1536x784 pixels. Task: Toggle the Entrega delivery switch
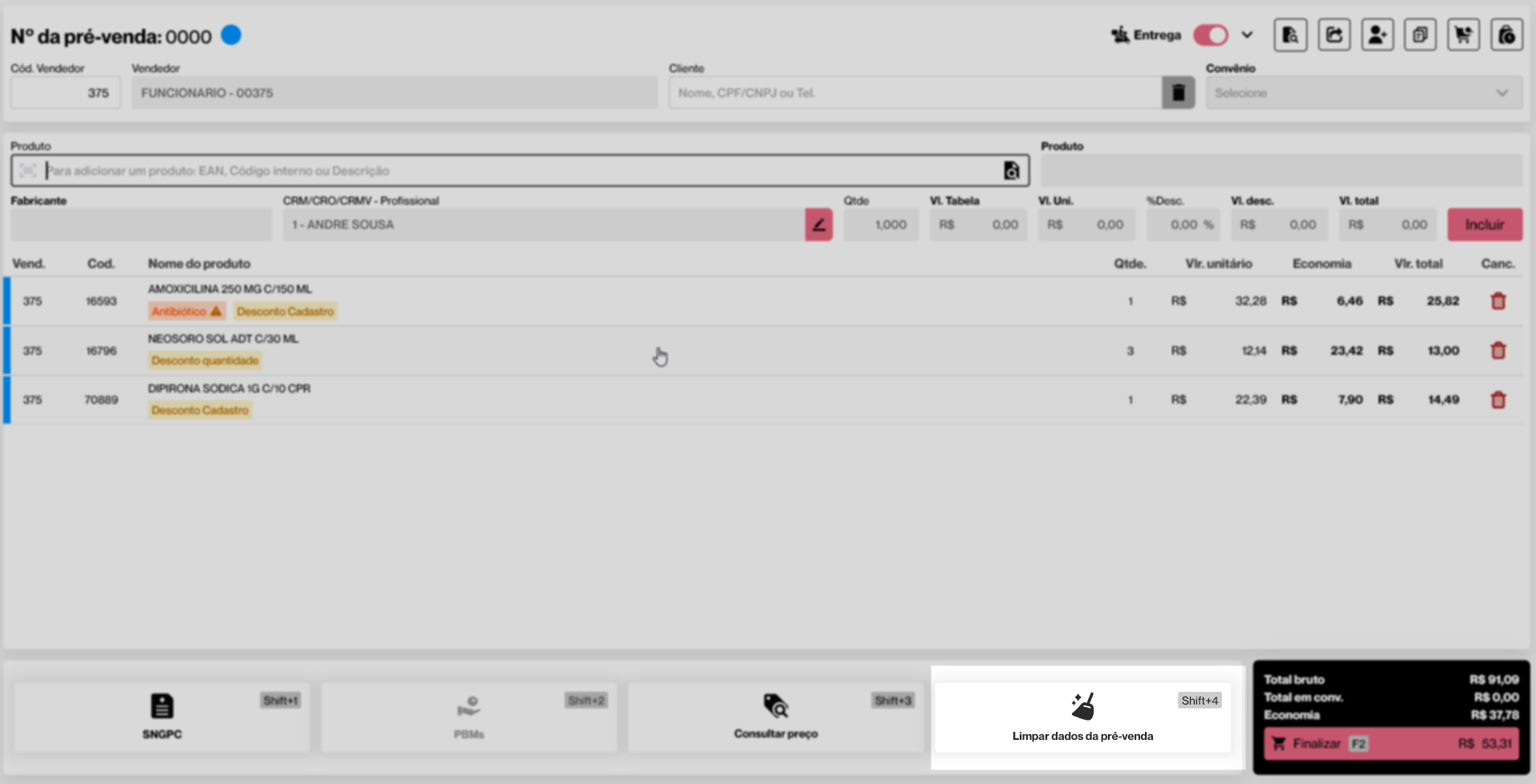(1211, 35)
